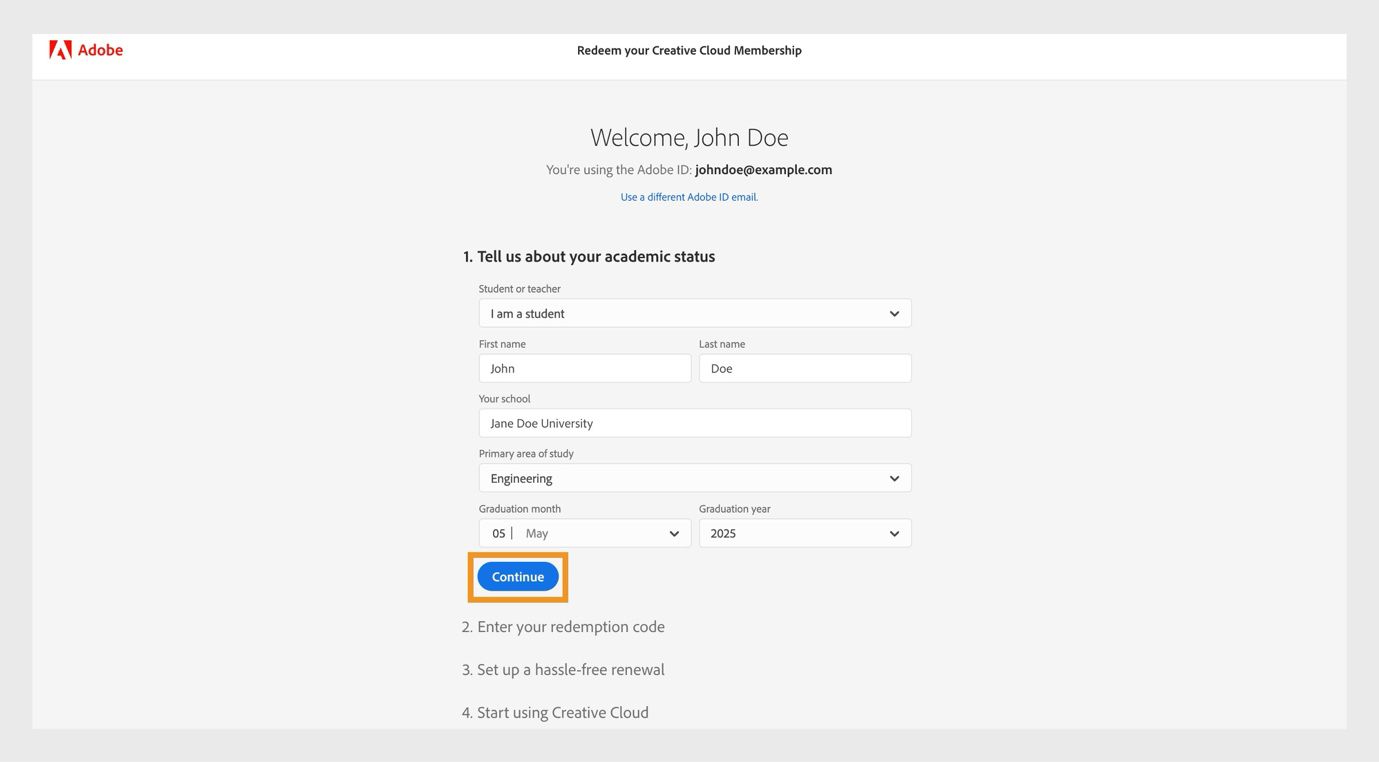
Task: Click the chevron arrow in Graduation year
Action: [894, 533]
